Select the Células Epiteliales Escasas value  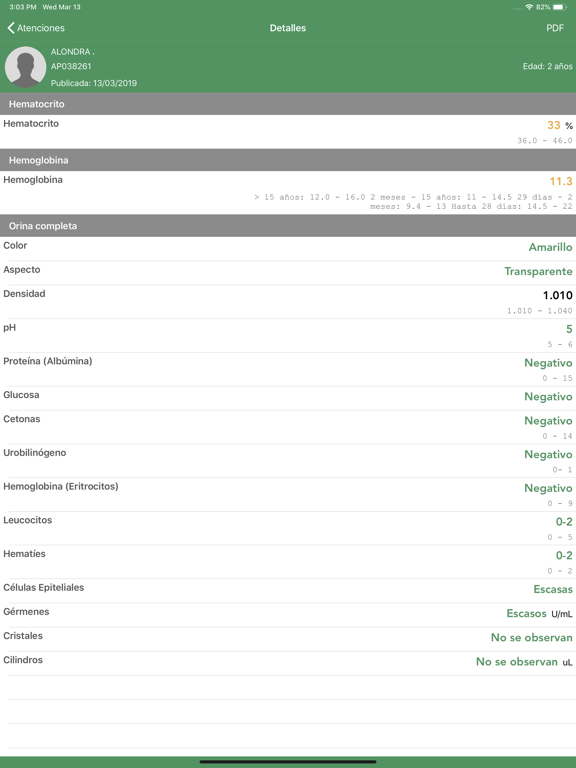pos(553,589)
